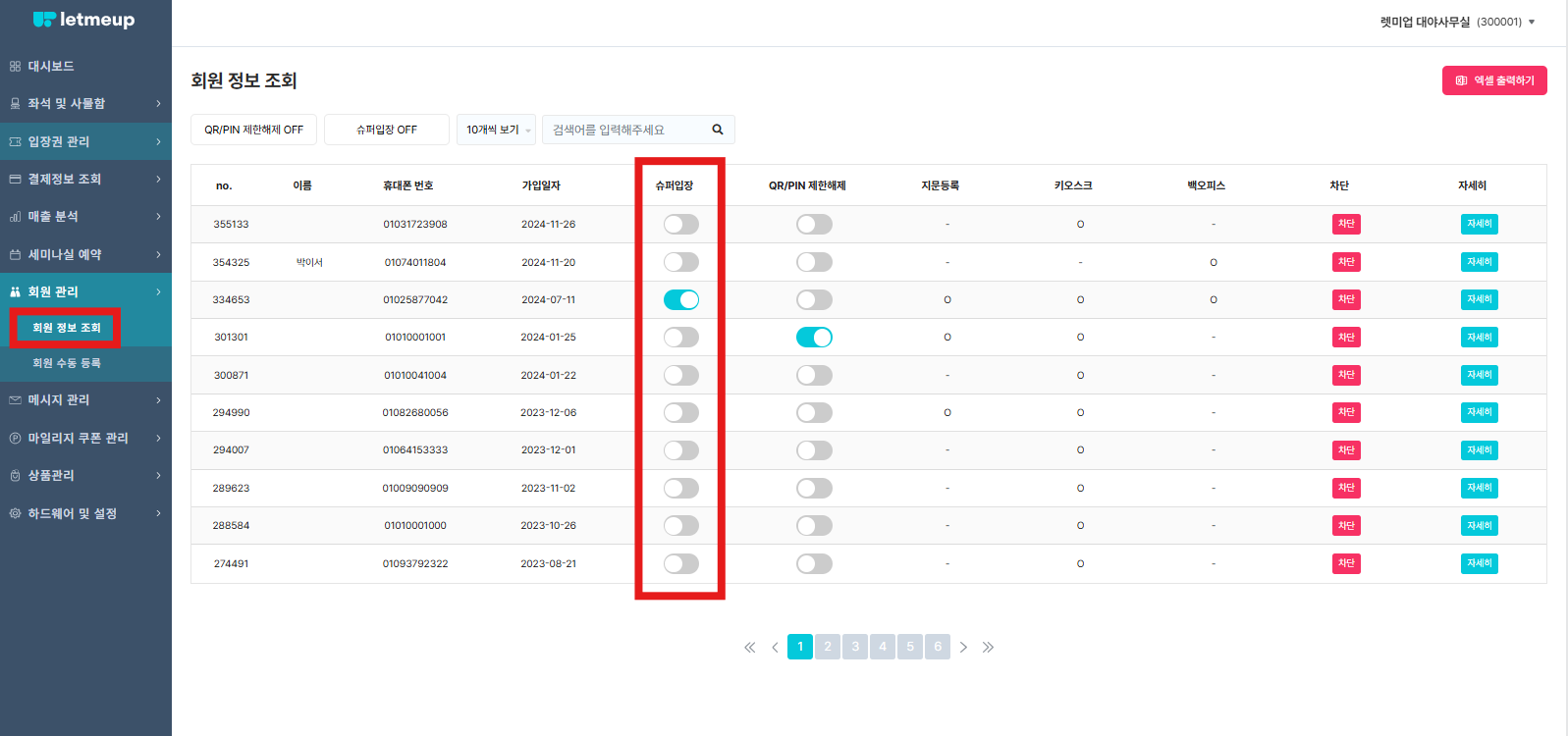
Task: Jump to last page with double arrow
Action: coord(988,647)
